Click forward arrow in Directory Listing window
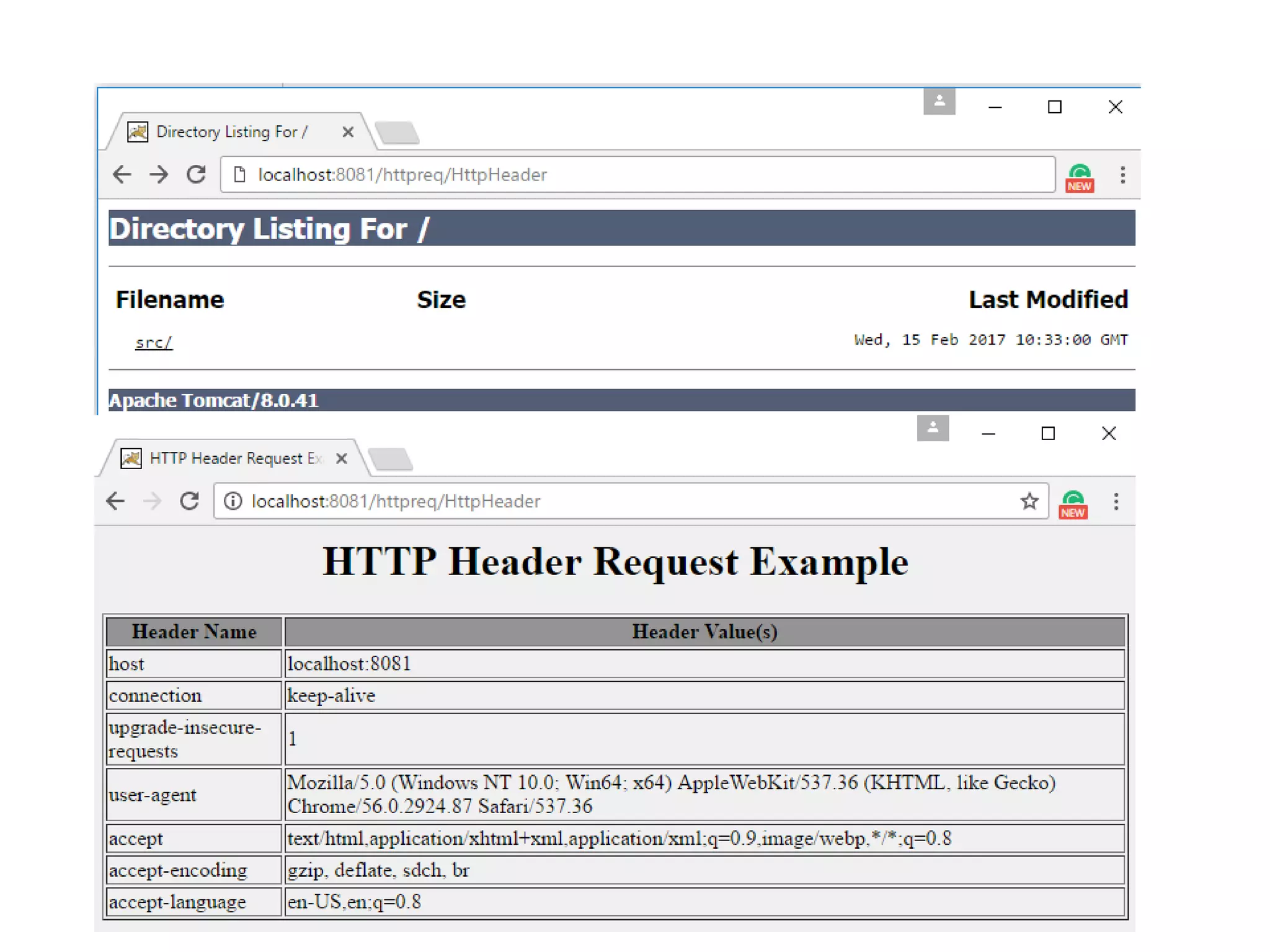This screenshot has width=1270, height=952. 159,175
